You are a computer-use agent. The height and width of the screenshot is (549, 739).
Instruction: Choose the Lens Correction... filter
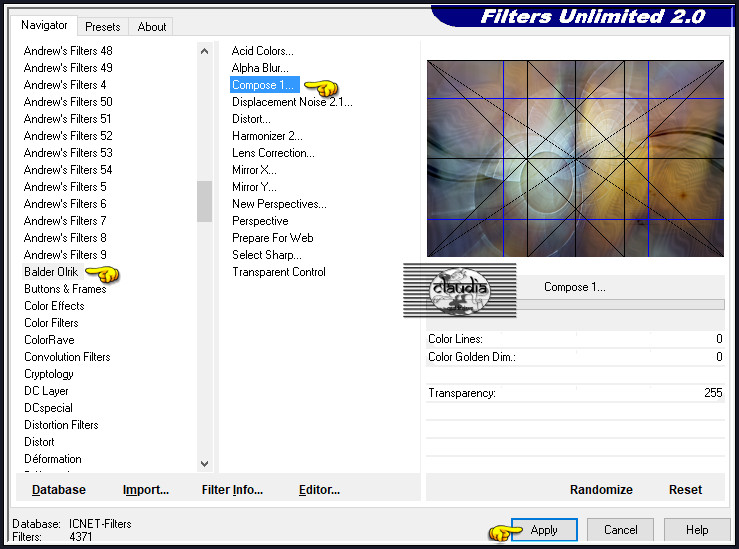tap(273, 153)
